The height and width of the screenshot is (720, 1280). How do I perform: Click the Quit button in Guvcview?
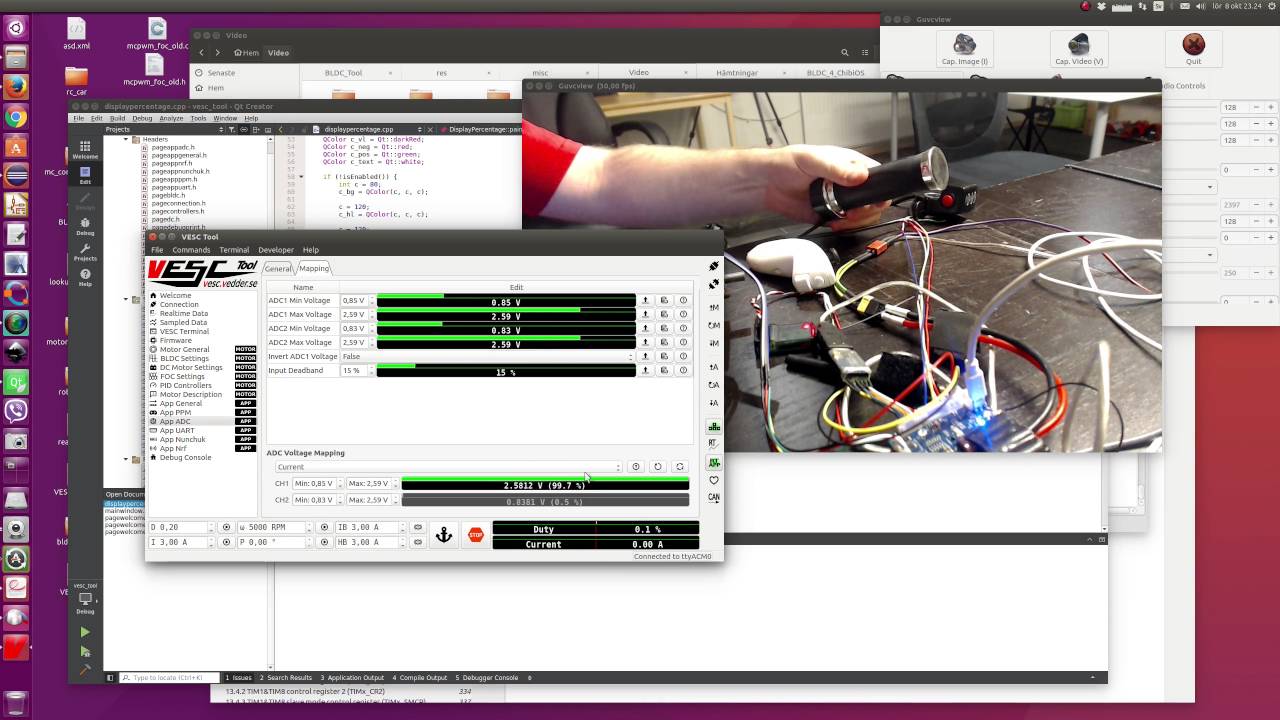(x=1194, y=48)
